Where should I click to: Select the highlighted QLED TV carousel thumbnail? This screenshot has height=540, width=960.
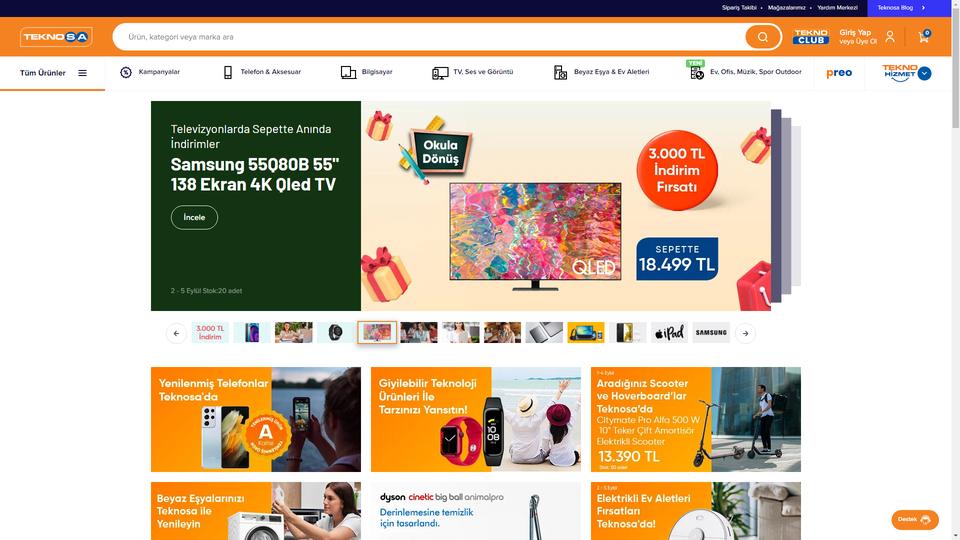377,332
